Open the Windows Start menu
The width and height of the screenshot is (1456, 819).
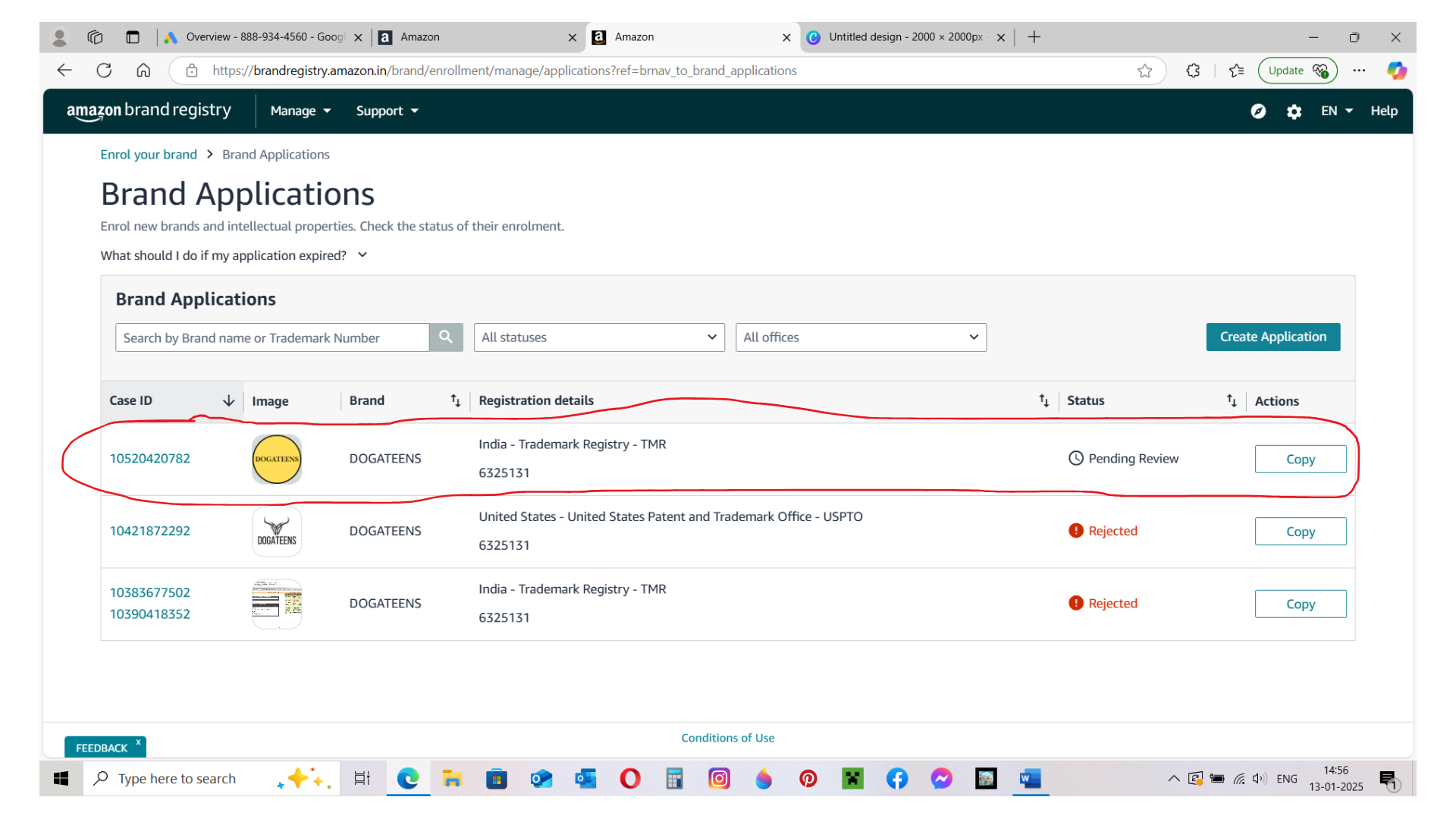(x=61, y=779)
